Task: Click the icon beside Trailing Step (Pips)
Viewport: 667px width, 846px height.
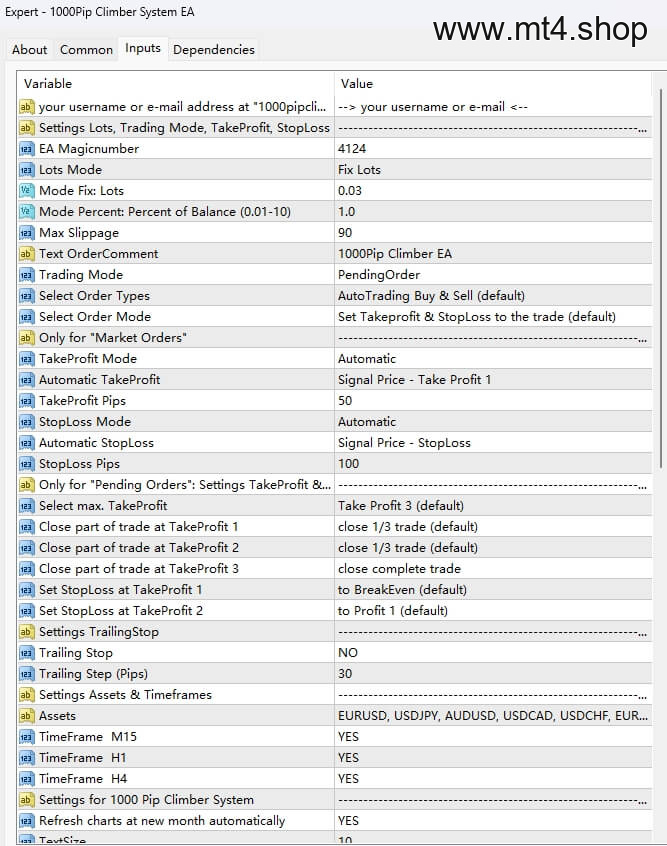Action: (x=26, y=674)
